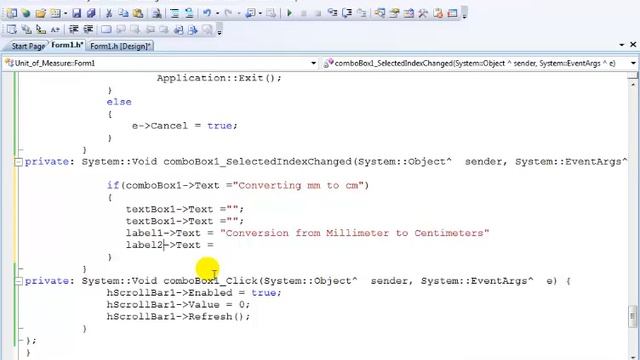Image resolution: width=640 pixels, height=360 pixels.
Task: Click the Step Into debug icon
Action: coord(333,13)
